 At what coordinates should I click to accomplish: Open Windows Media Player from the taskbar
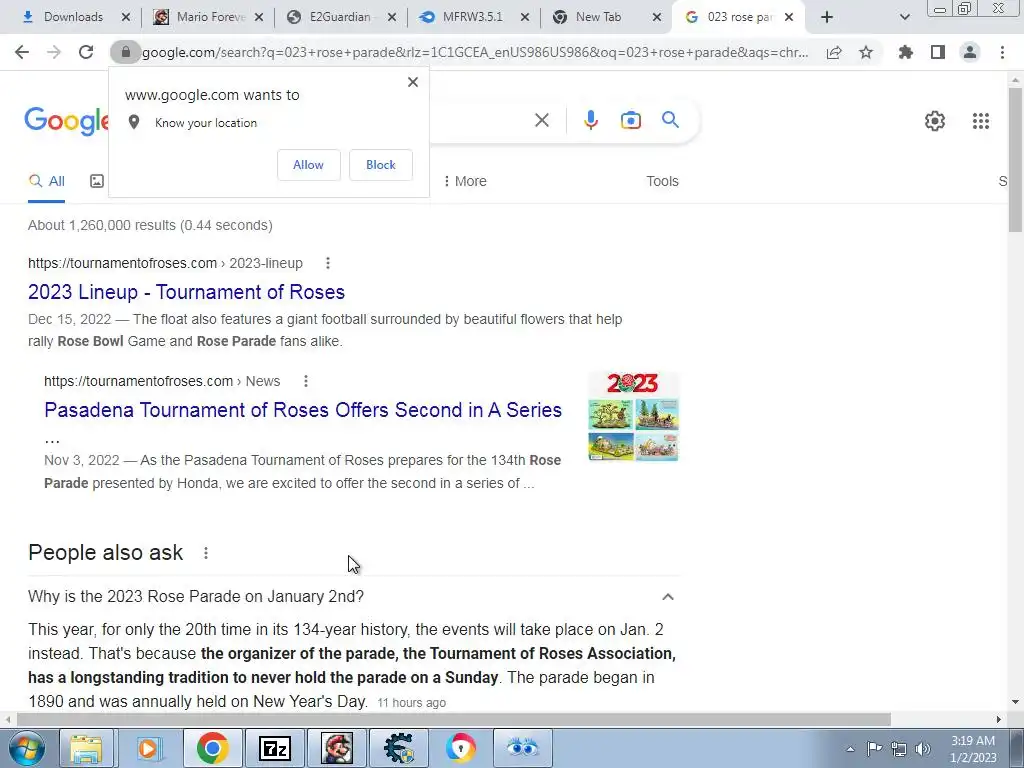(148, 748)
